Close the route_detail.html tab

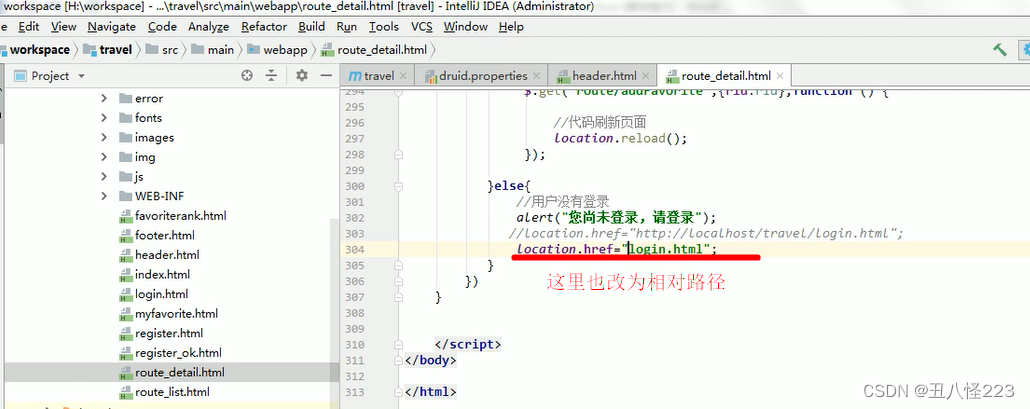780,75
